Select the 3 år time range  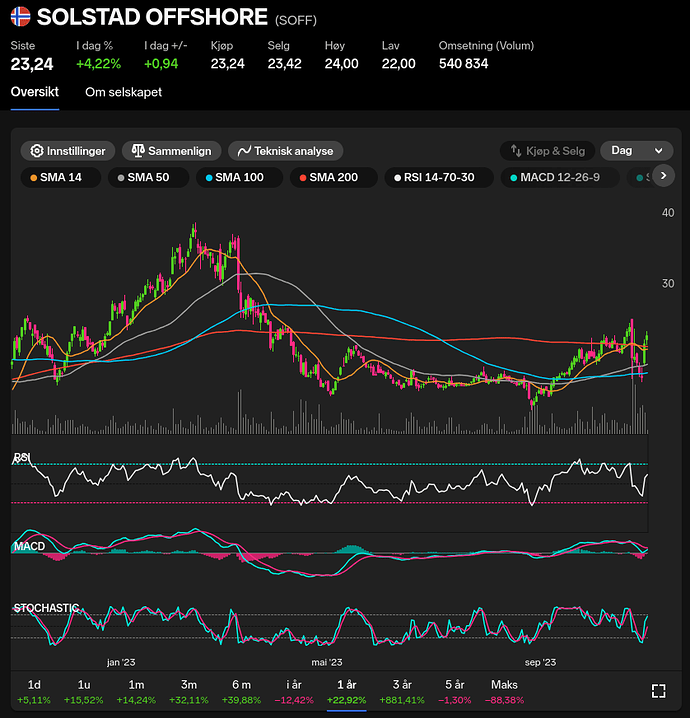[x=402, y=691]
